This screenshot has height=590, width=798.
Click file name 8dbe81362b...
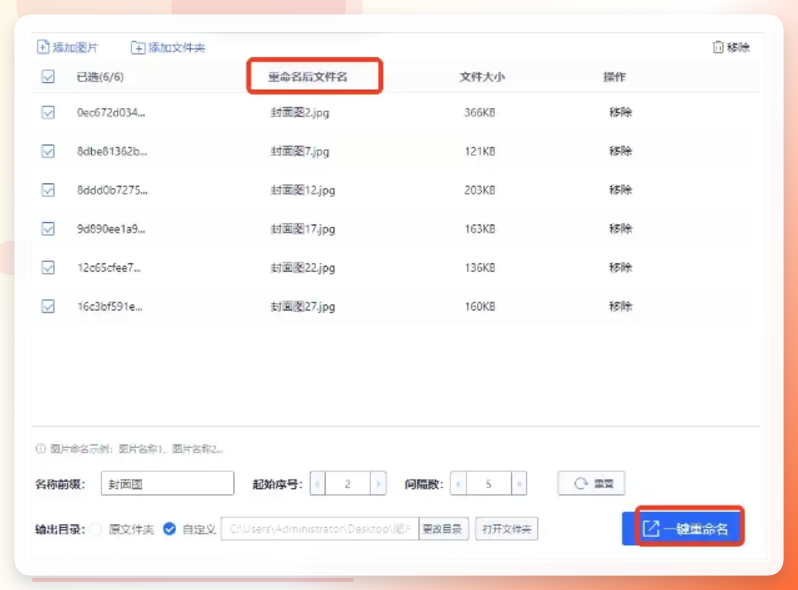click(x=112, y=151)
